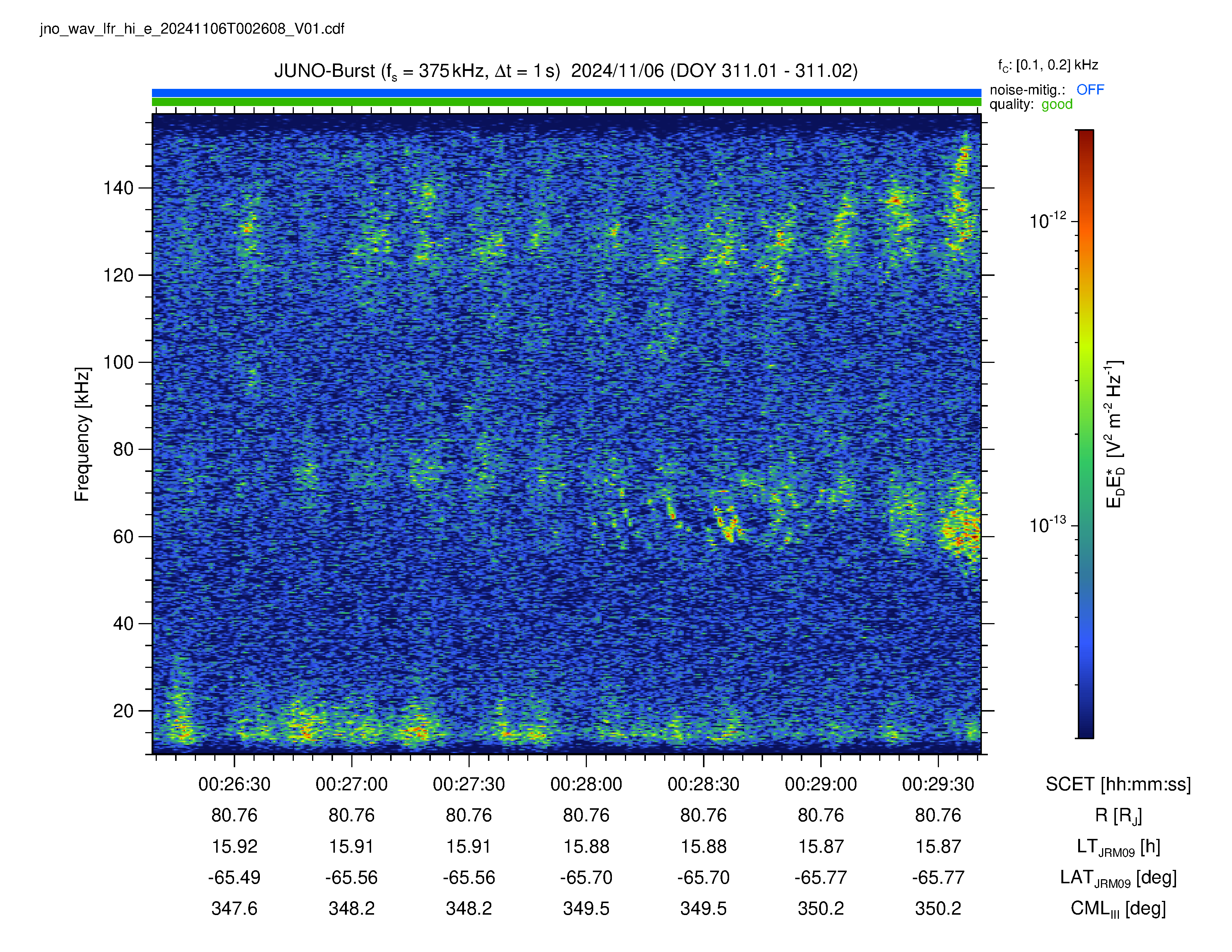Click the JUNO-Burst plot title
This screenshot has height=952, width=1232.
[x=566, y=72]
